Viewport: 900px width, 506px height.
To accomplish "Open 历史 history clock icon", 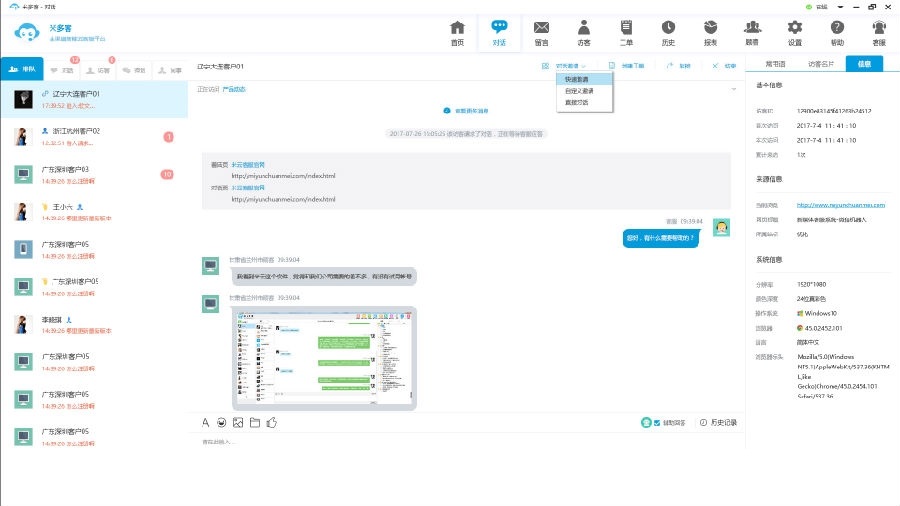I will pyautogui.click(x=668, y=32).
